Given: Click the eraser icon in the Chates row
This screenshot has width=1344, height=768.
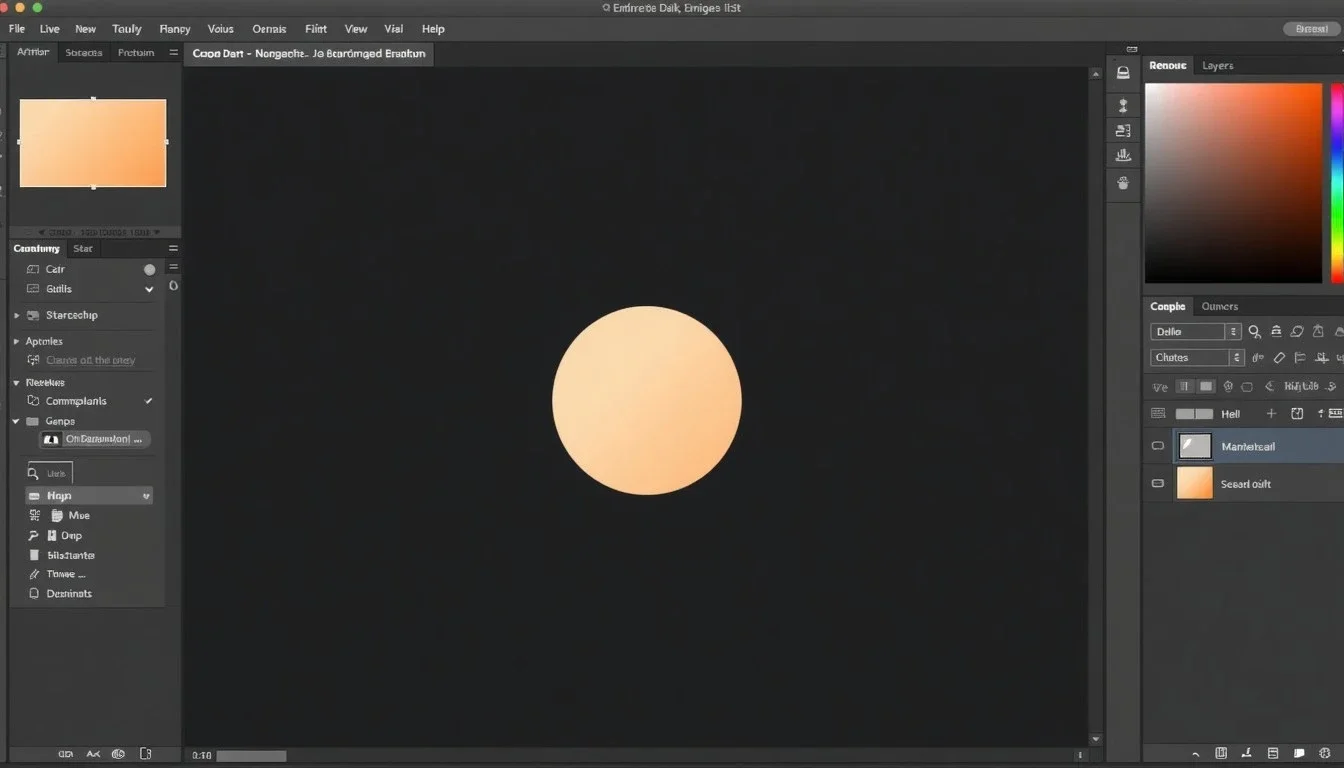Looking at the screenshot, I should coord(1279,357).
